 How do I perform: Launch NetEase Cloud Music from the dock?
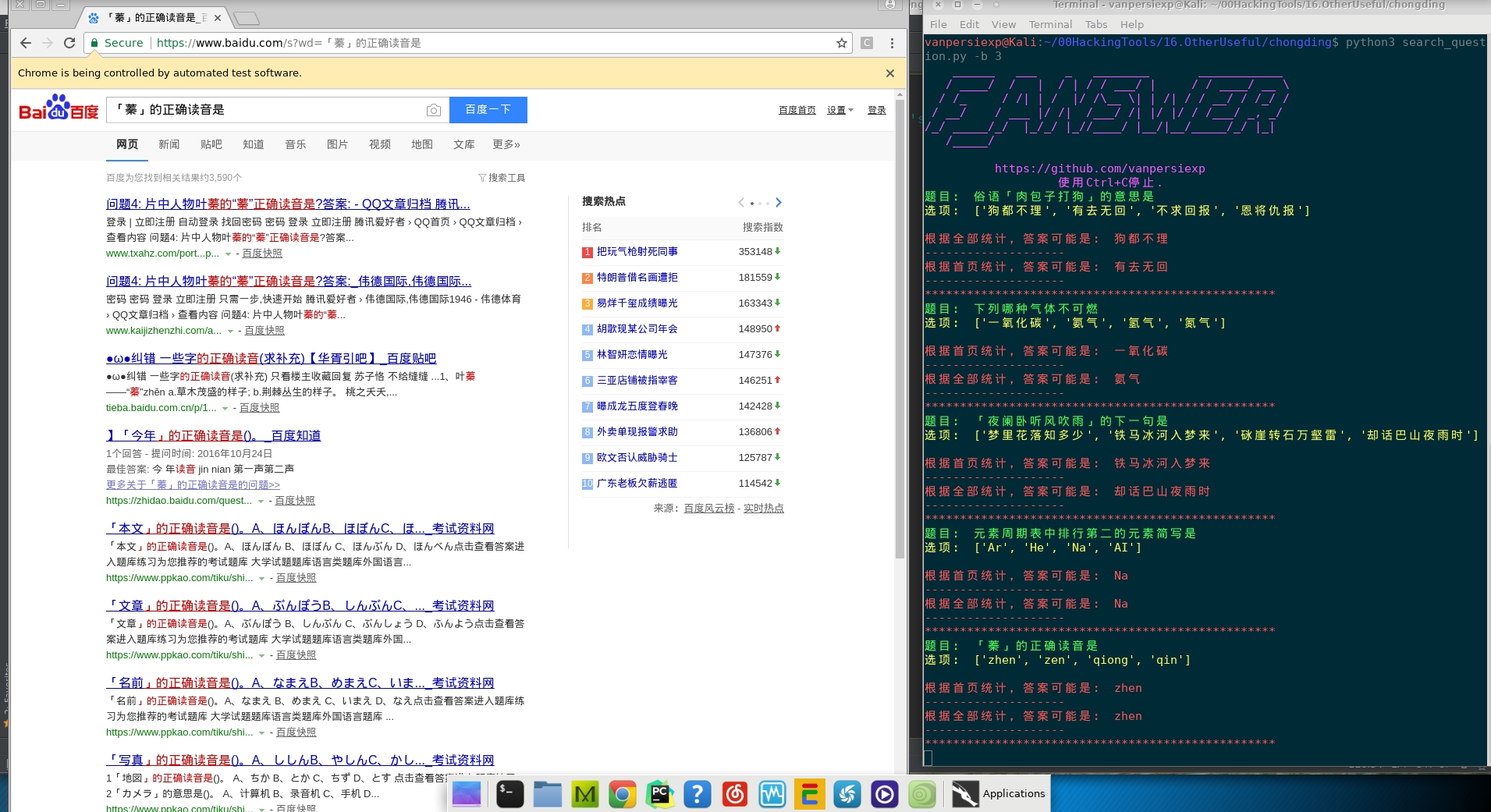tap(735, 794)
